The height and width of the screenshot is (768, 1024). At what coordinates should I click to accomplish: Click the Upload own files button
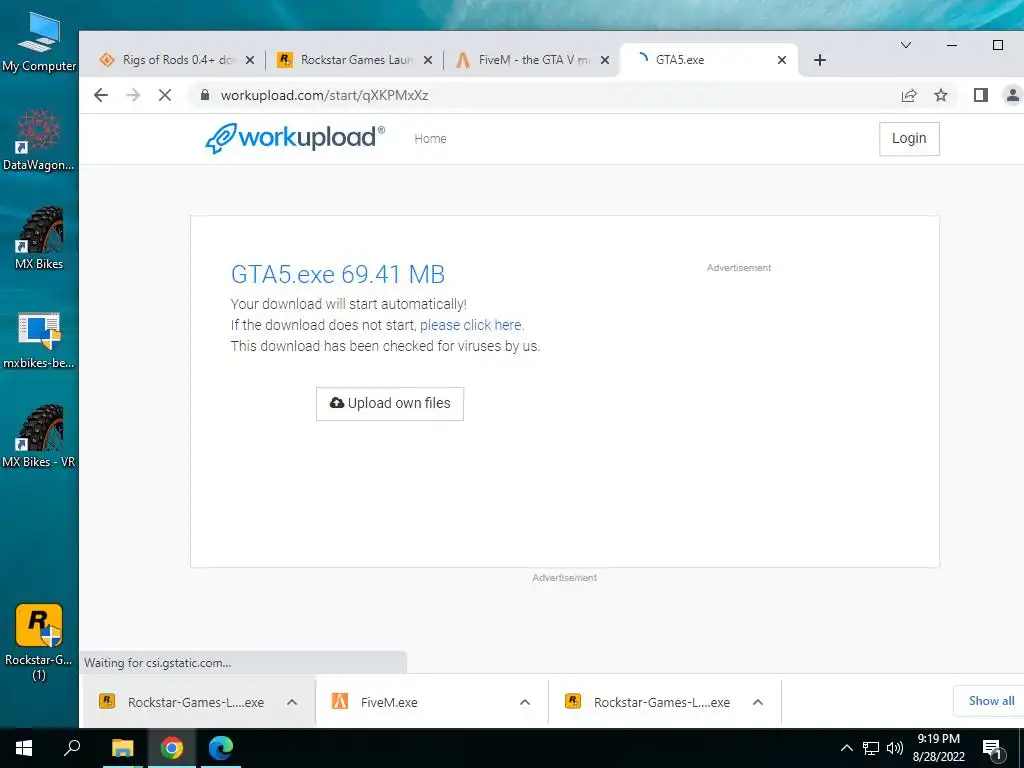click(x=390, y=404)
